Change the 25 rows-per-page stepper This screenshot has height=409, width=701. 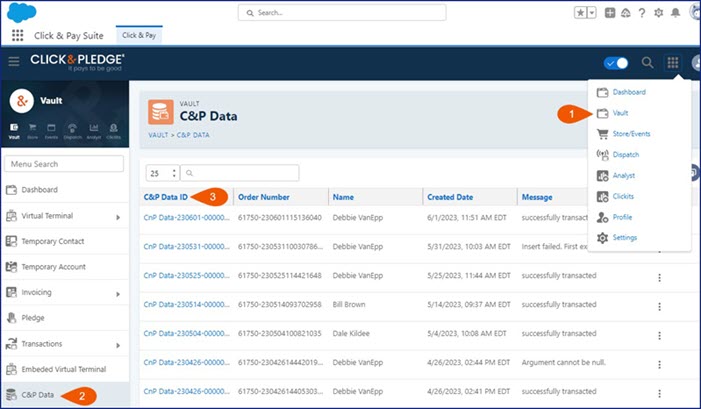pos(163,173)
